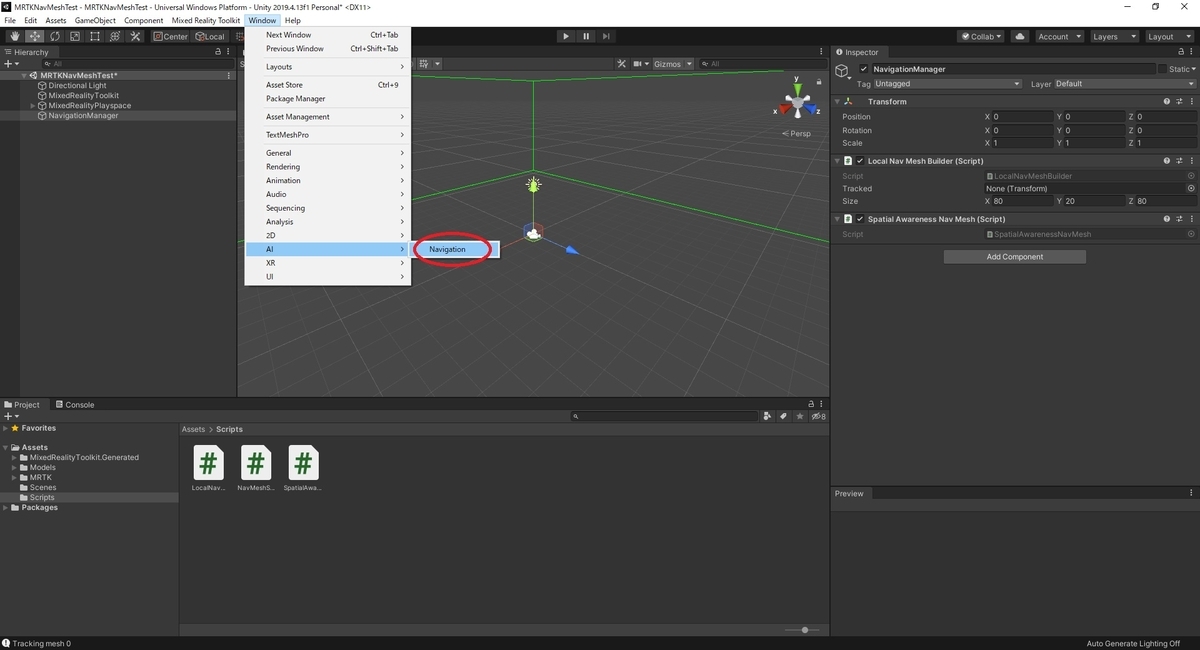The height and width of the screenshot is (650, 1200).
Task: Select the Scale tool
Action: (74, 36)
